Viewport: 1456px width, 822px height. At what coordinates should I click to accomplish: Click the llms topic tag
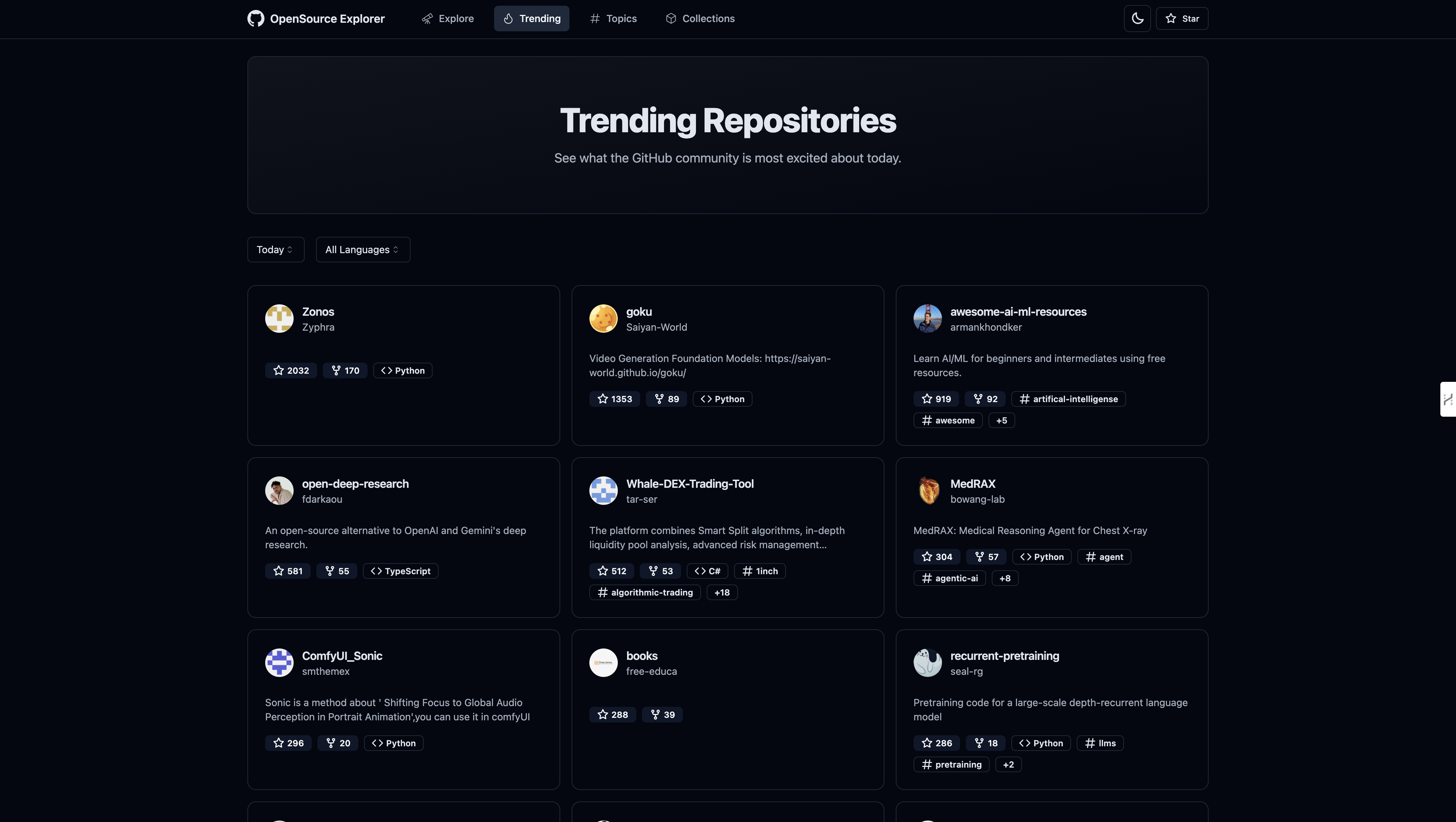tap(1100, 743)
